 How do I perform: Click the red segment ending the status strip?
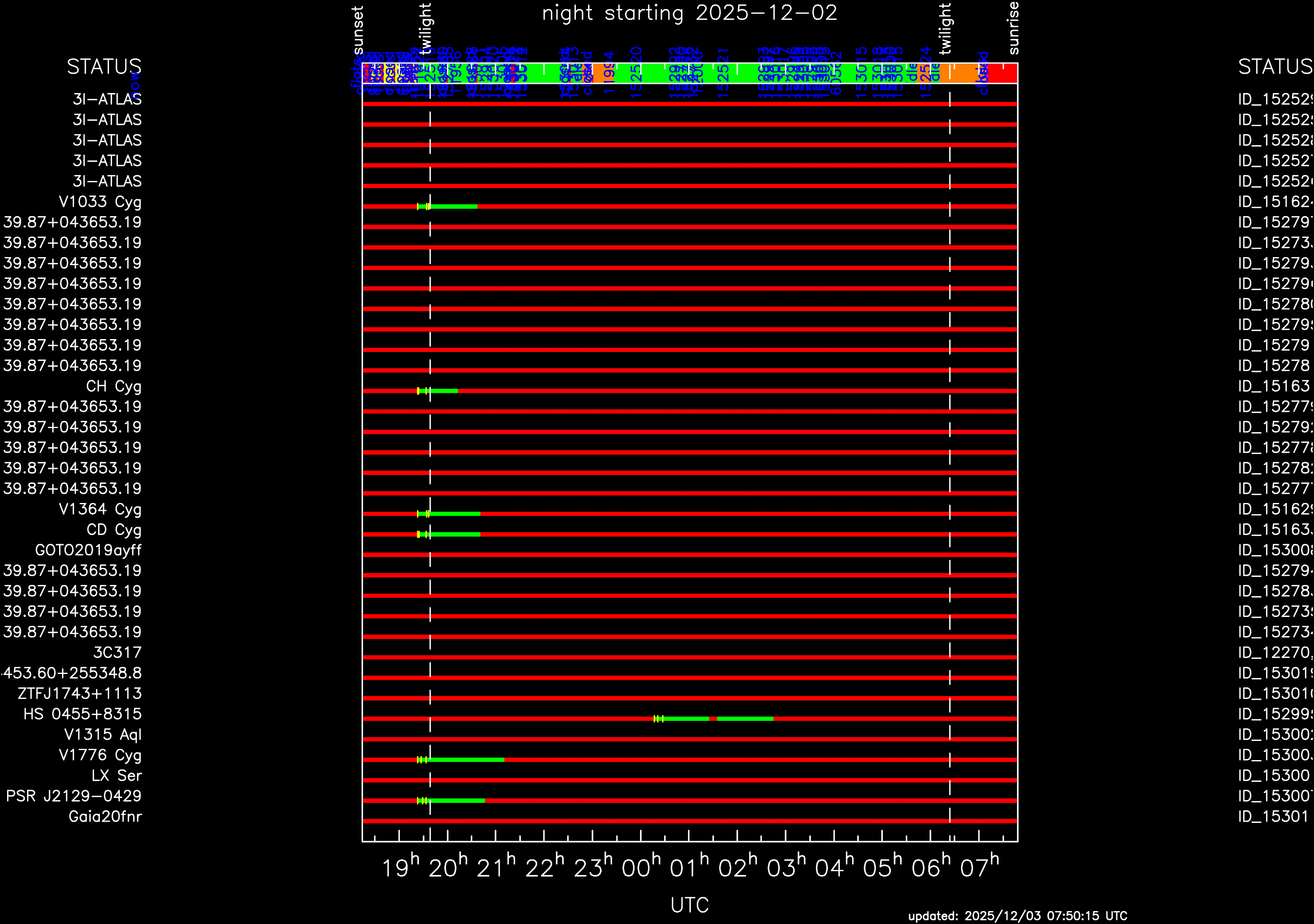pos(1003,73)
